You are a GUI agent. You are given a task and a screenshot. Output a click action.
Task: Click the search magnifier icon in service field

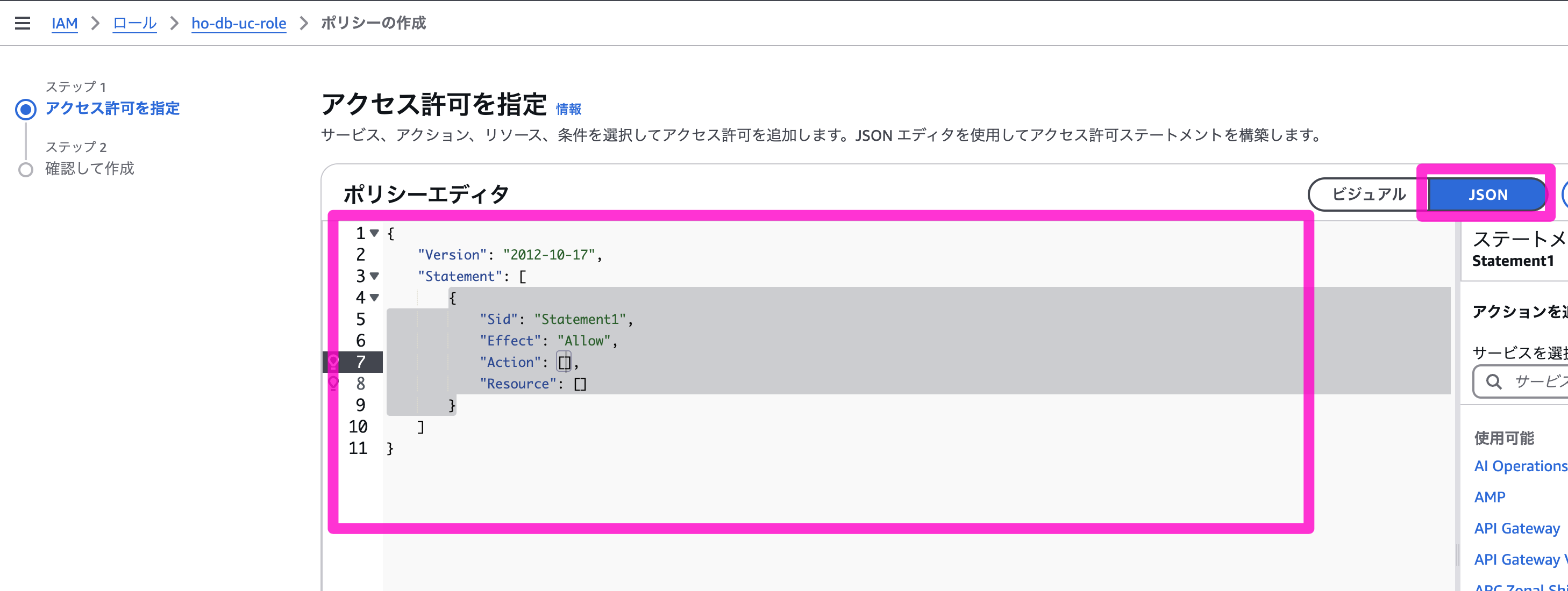[1493, 381]
